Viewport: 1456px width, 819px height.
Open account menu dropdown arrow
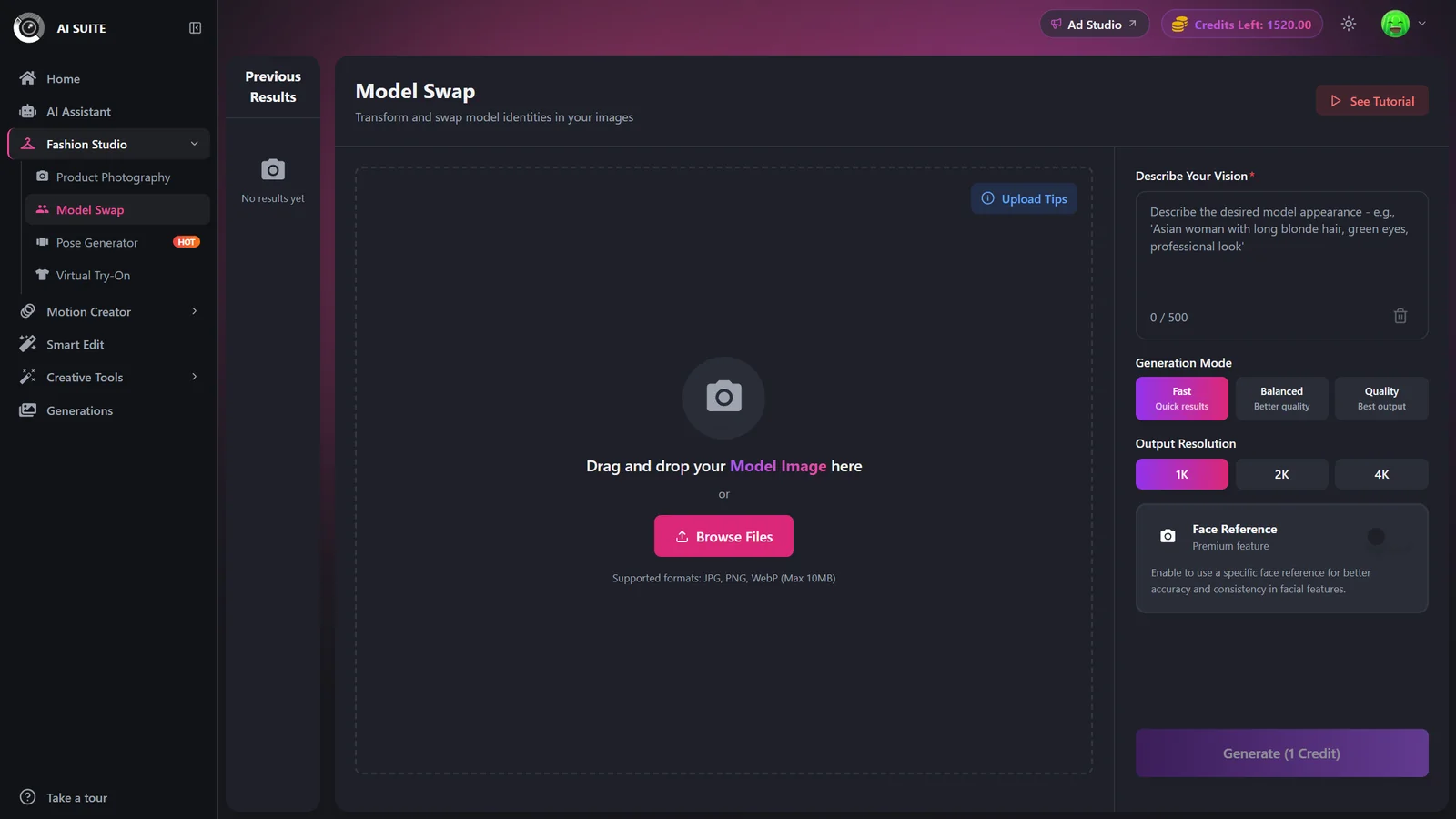pyautogui.click(x=1421, y=24)
